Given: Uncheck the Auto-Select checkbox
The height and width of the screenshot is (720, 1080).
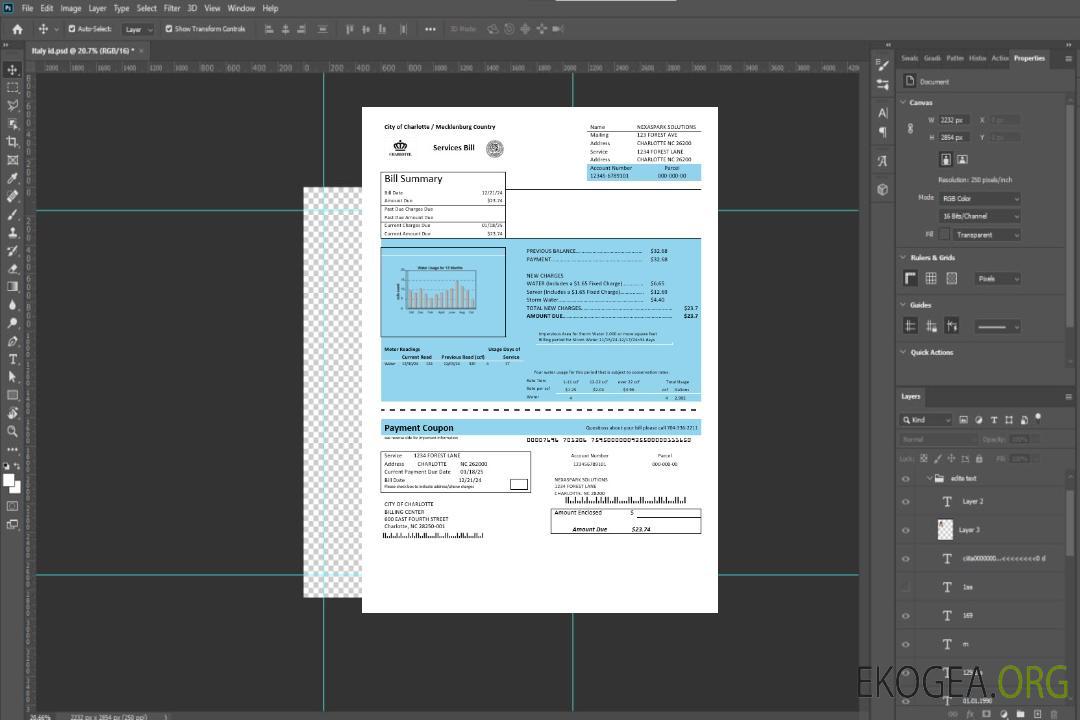Looking at the screenshot, I should [73, 29].
